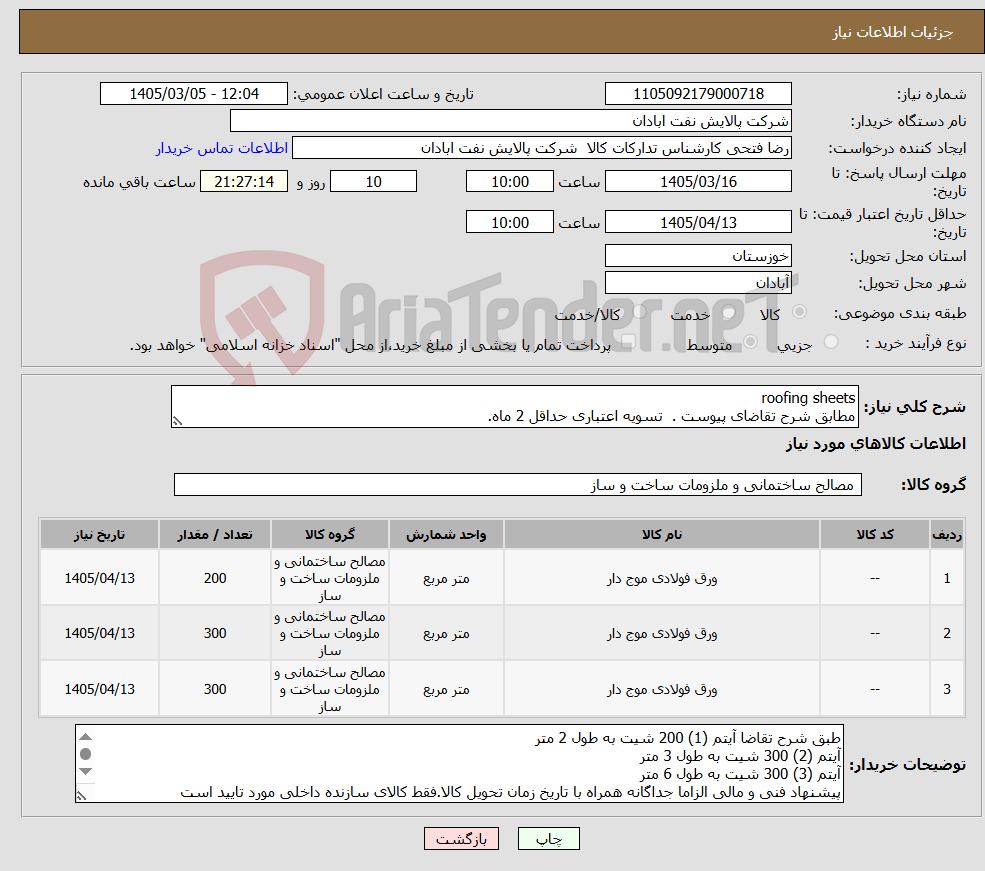Image resolution: width=985 pixels, height=871 pixels.
Task: Click resize handle of general description box
Action: tap(178, 421)
